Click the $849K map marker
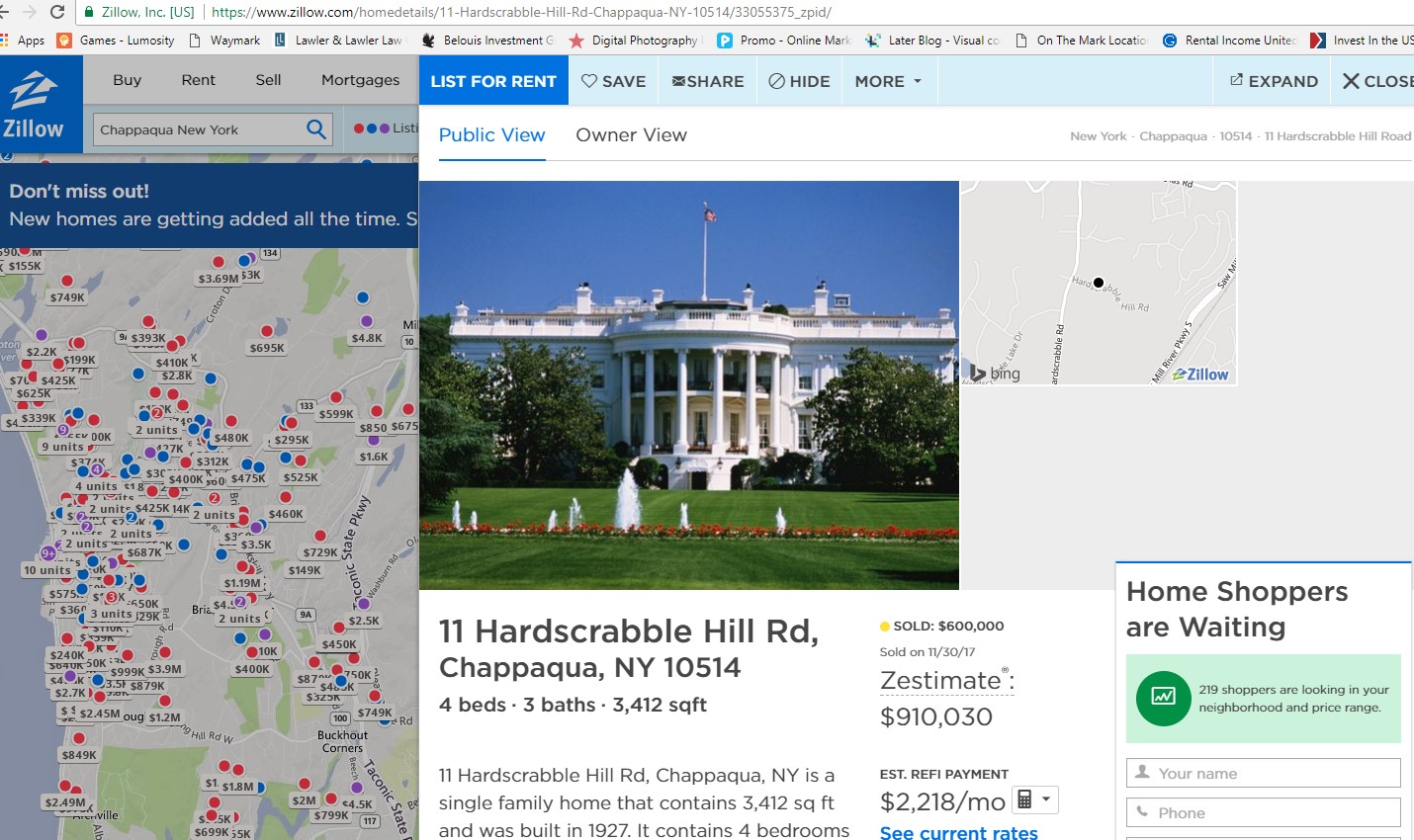 coord(79,755)
